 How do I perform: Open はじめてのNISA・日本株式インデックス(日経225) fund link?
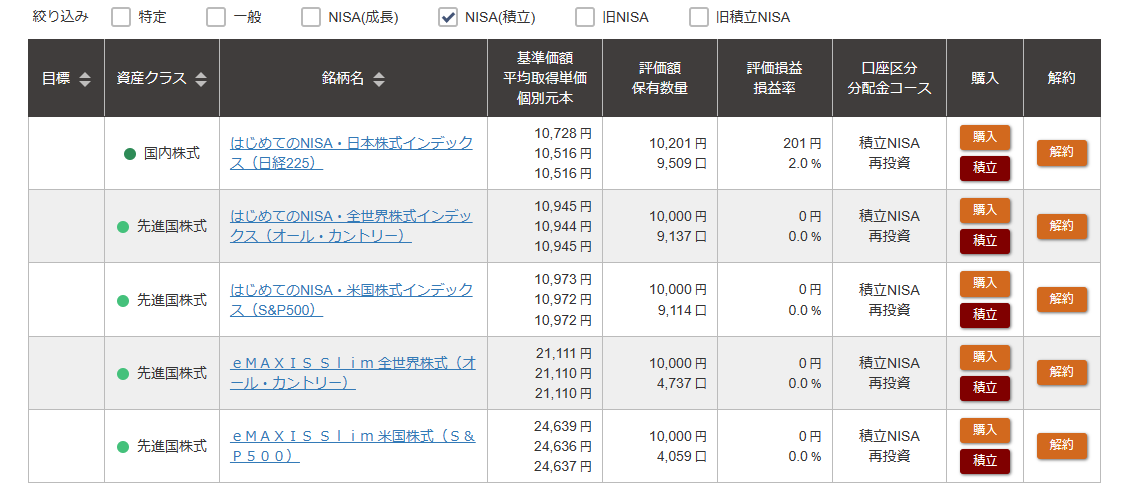pos(352,153)
